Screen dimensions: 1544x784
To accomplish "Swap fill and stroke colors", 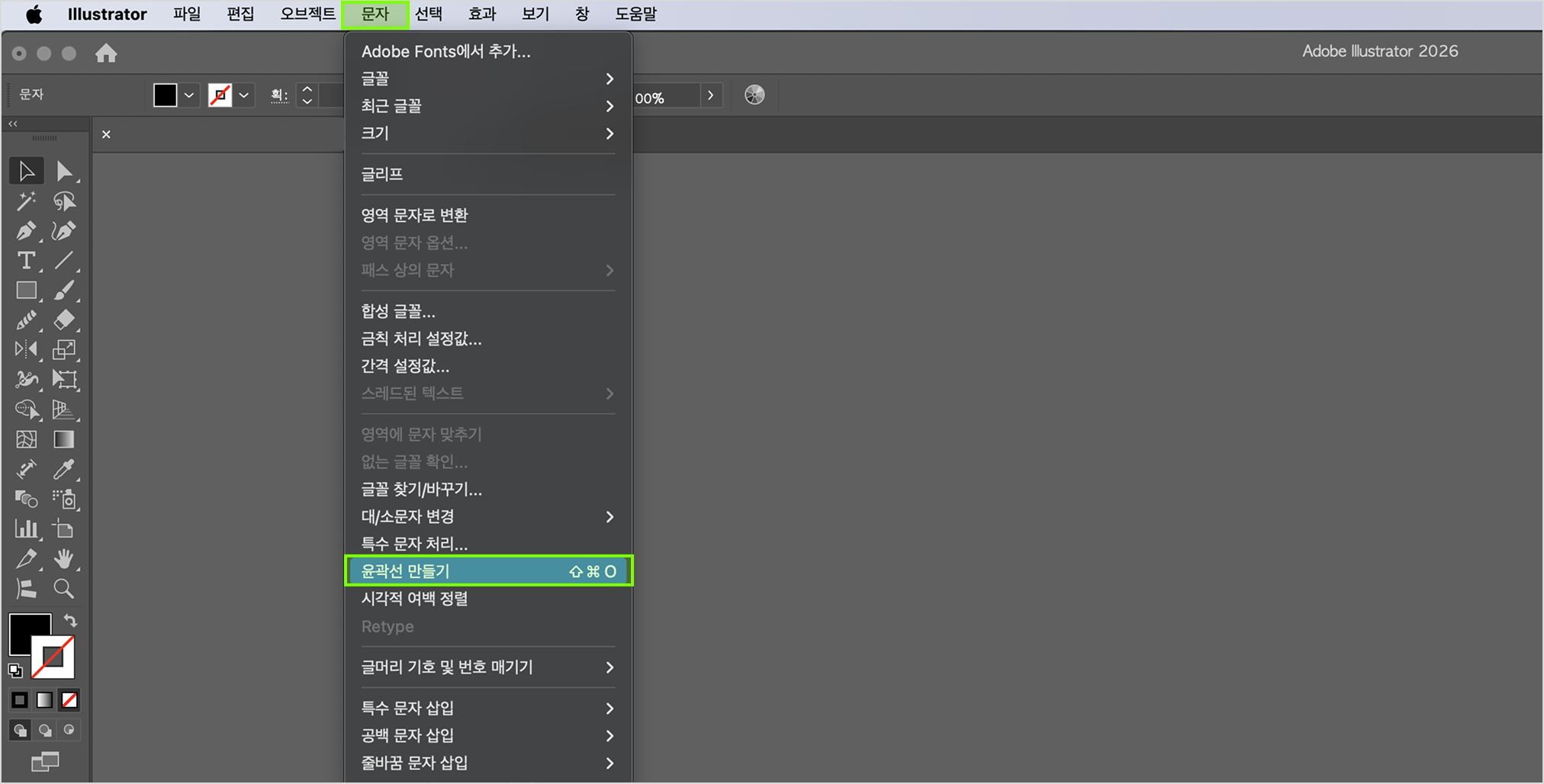I will (x=71, y=620).
